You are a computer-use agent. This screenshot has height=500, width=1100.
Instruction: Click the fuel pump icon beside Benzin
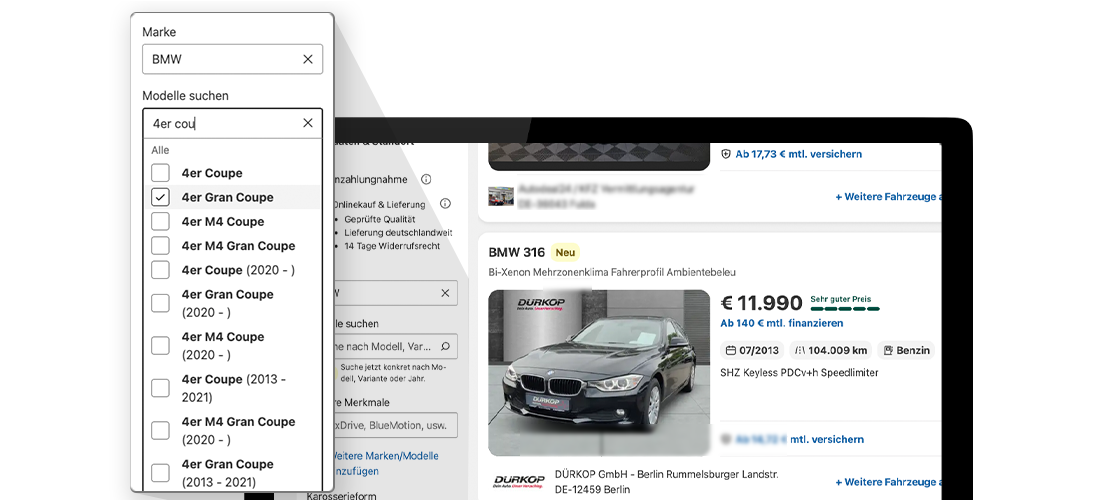(x=888, y=350)
